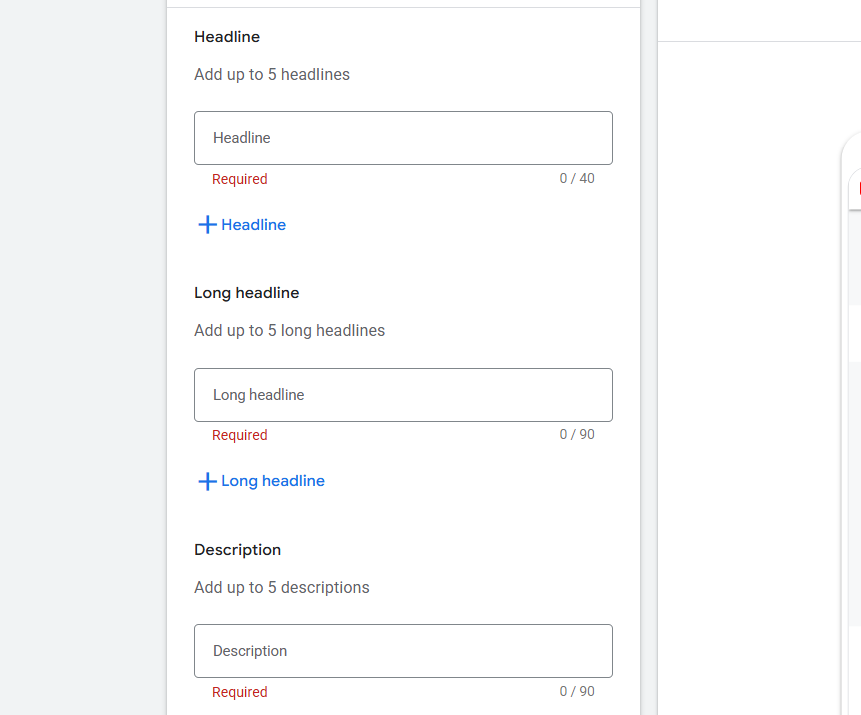Click the 0 / 90 long headline counter

click(577, 435)
